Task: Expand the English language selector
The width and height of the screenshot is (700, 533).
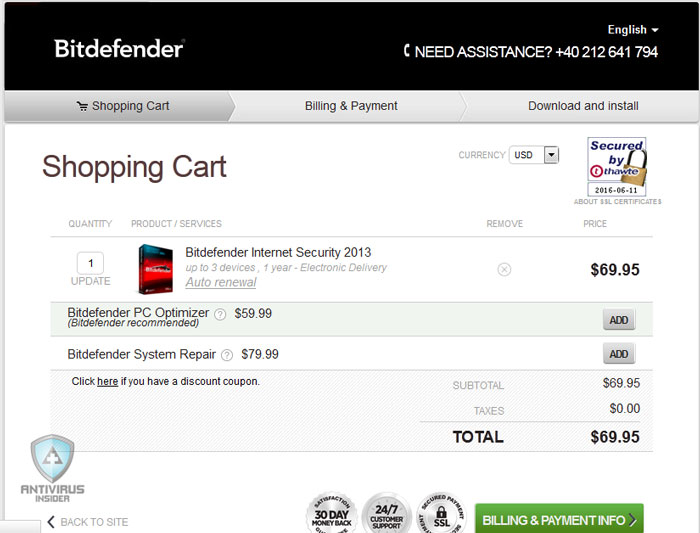Action: [633, 30]
